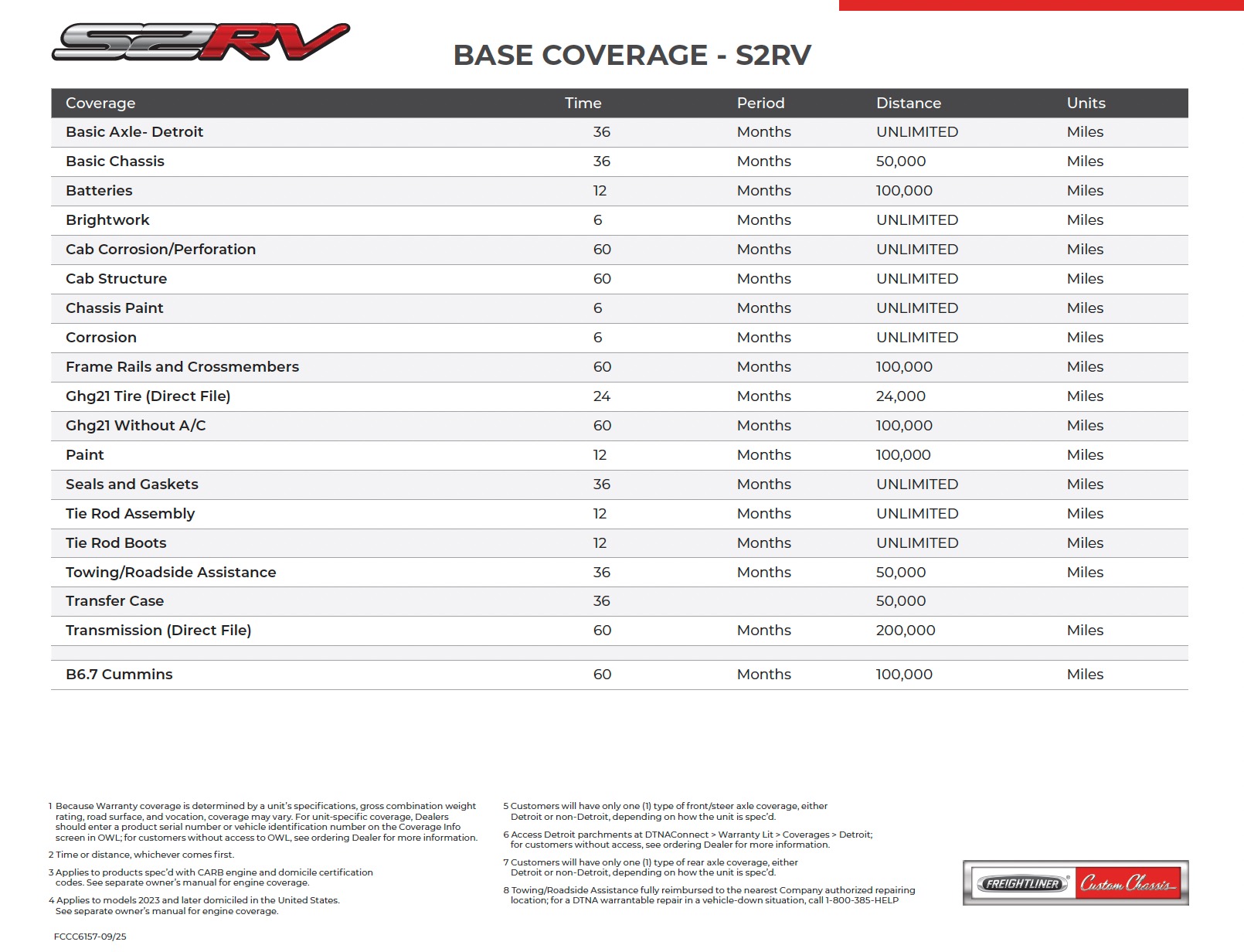This screenshot has width=1244, height=952.
Task: Click the Cab Corrosion/Perforation row label
Action: click(161, 250)
